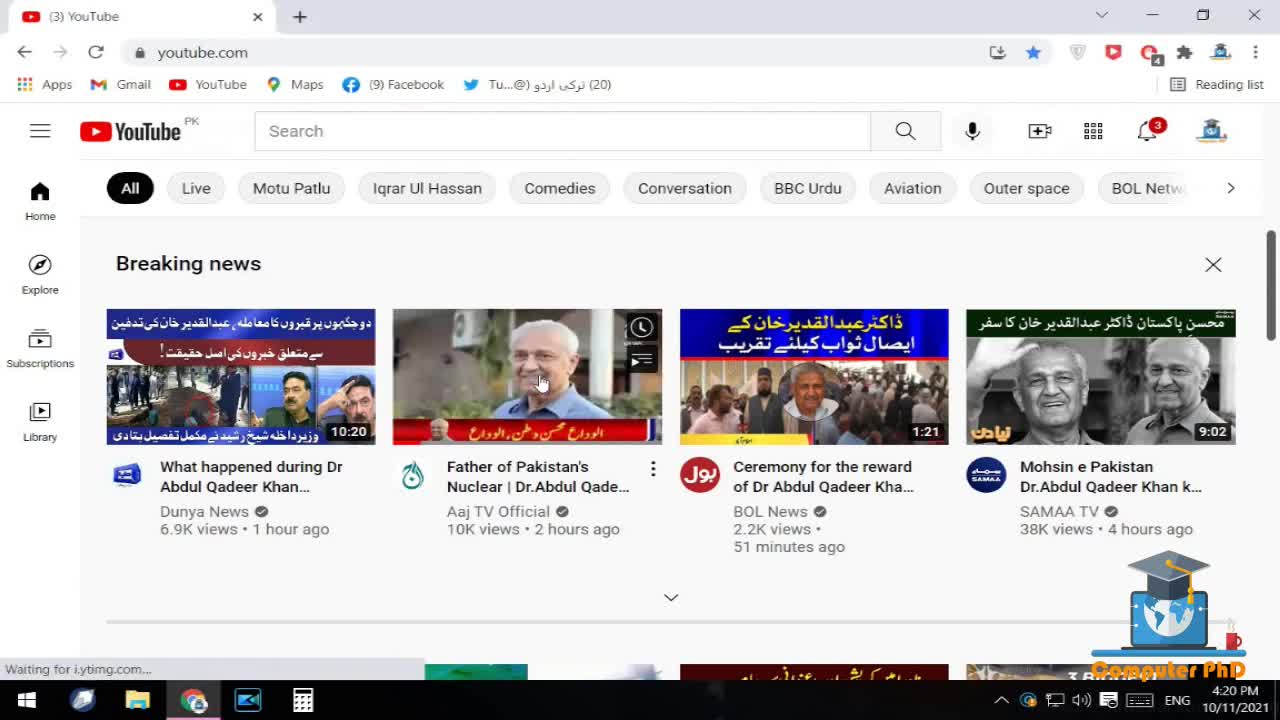Screen dimensions: 1280x720
Task: Click the page vertical scrollbar
Action: point(1271,285)
